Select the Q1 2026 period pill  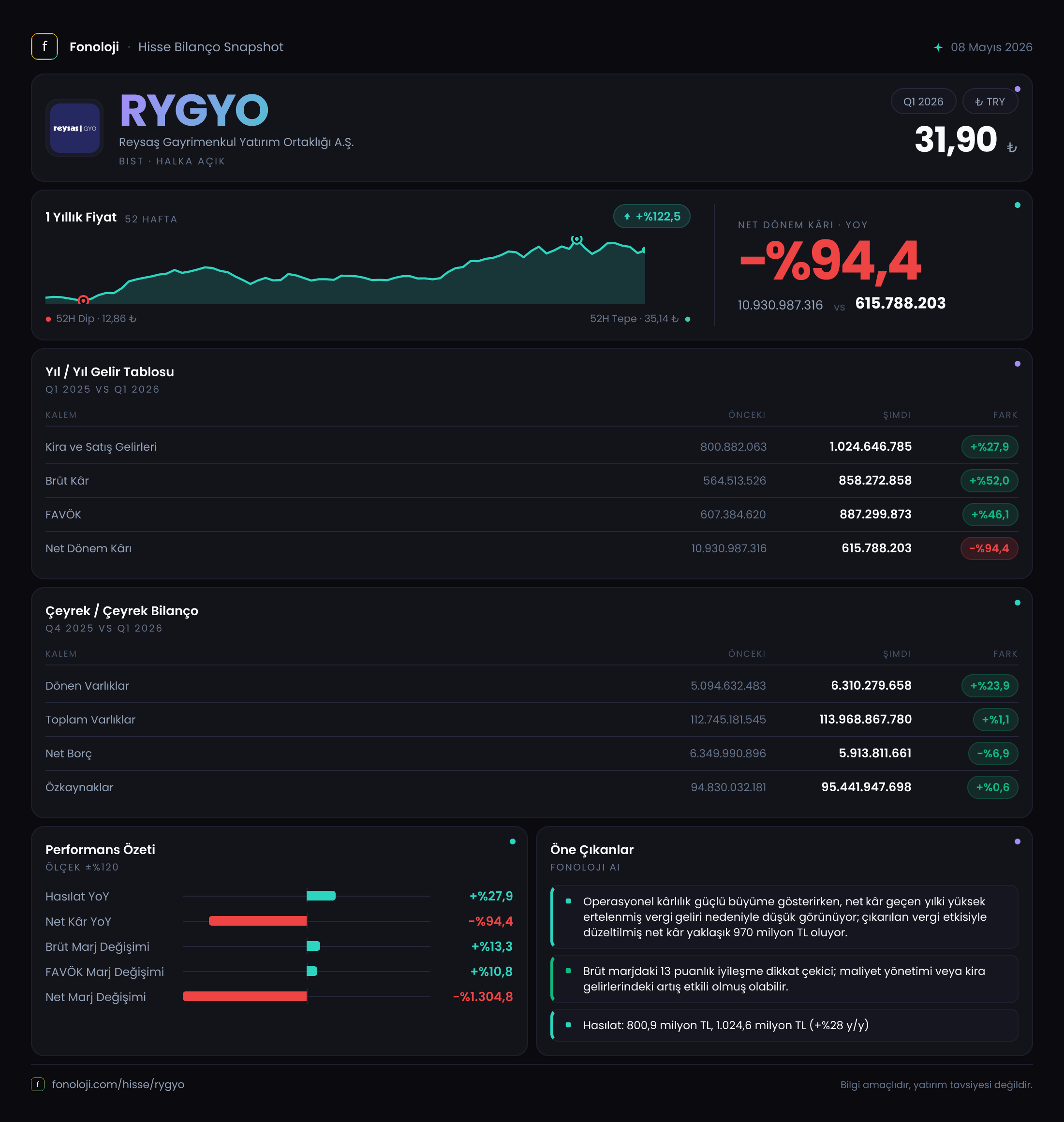tap(923, 102)
